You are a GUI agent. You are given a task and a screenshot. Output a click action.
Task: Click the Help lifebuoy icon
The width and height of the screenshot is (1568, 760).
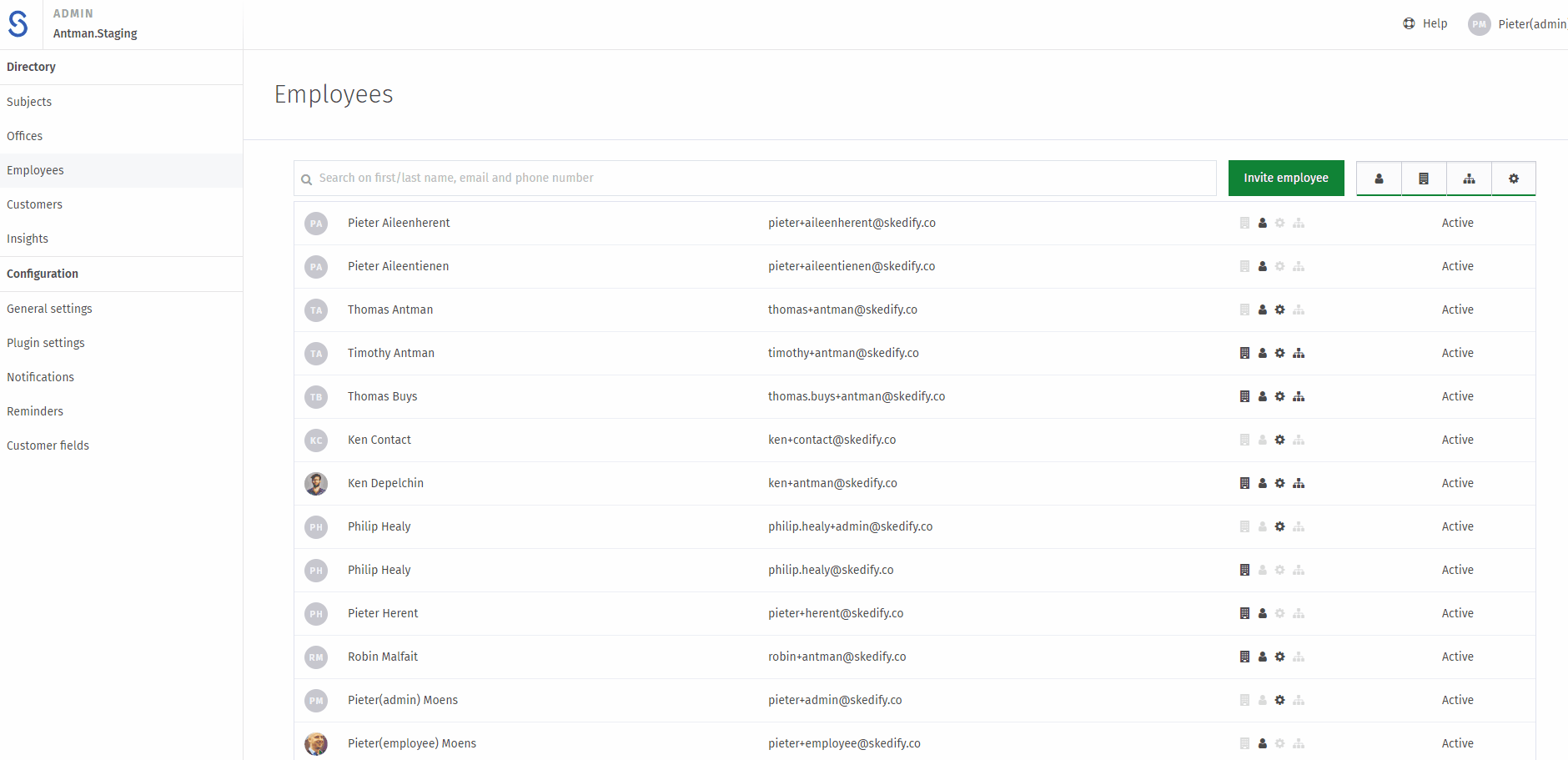point(1409,23)
